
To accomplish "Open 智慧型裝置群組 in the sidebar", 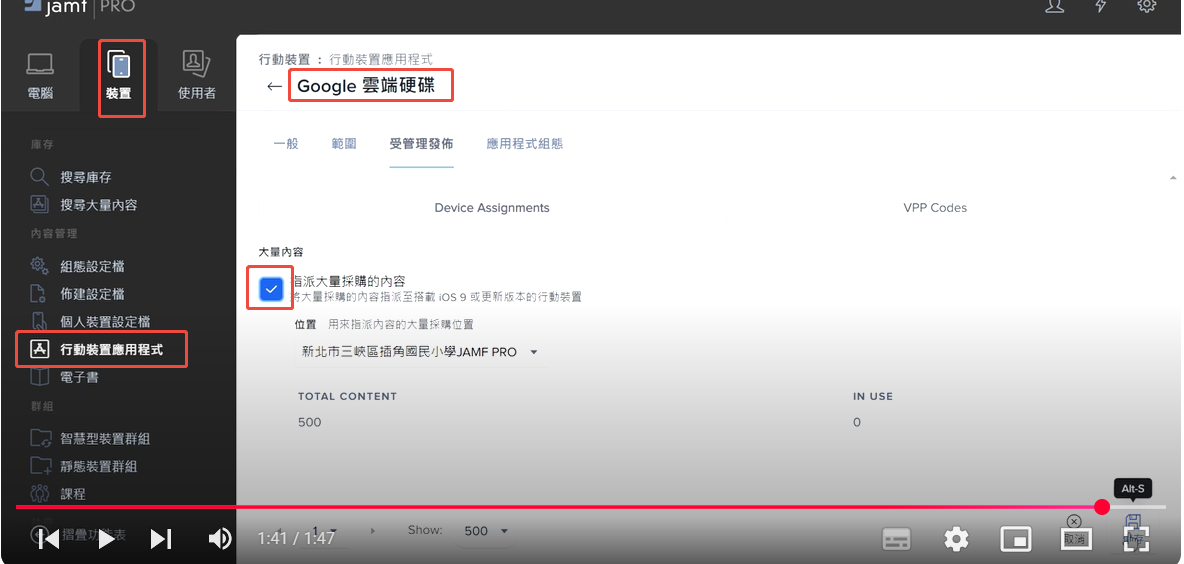I will click(105, 438).
